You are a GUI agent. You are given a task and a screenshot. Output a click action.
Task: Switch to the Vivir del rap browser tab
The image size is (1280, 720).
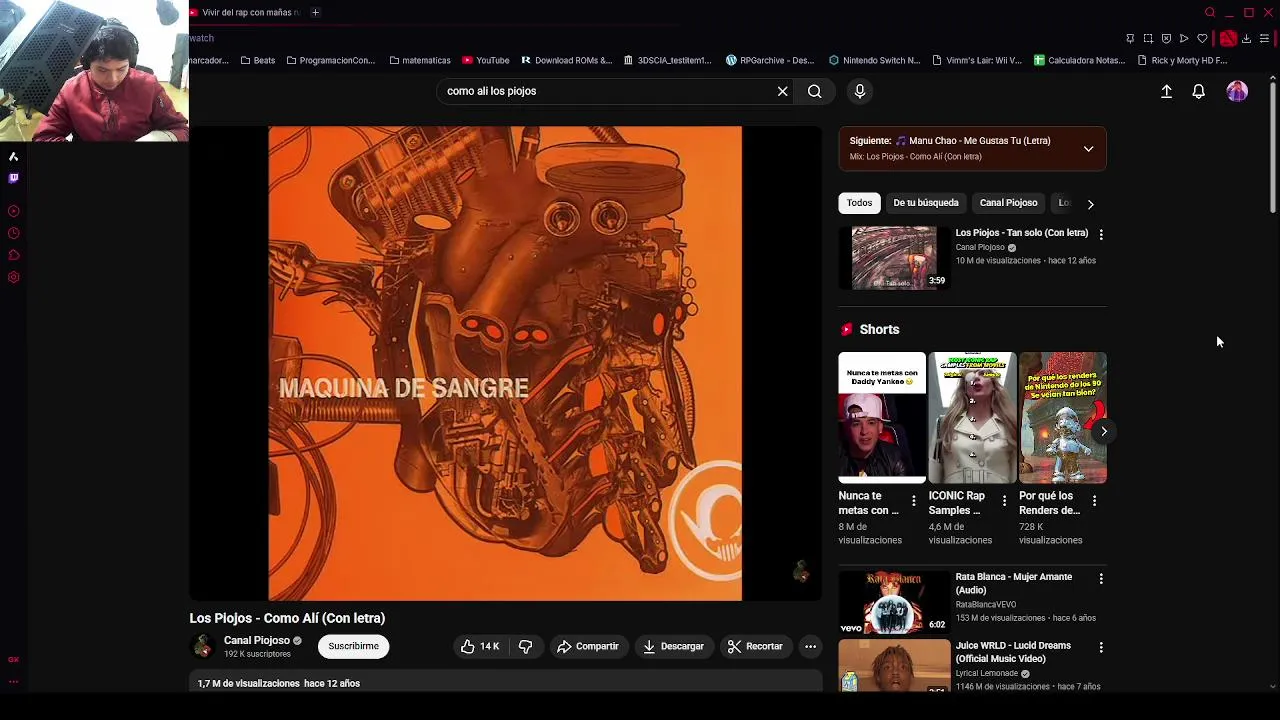(x=245, y=12)
